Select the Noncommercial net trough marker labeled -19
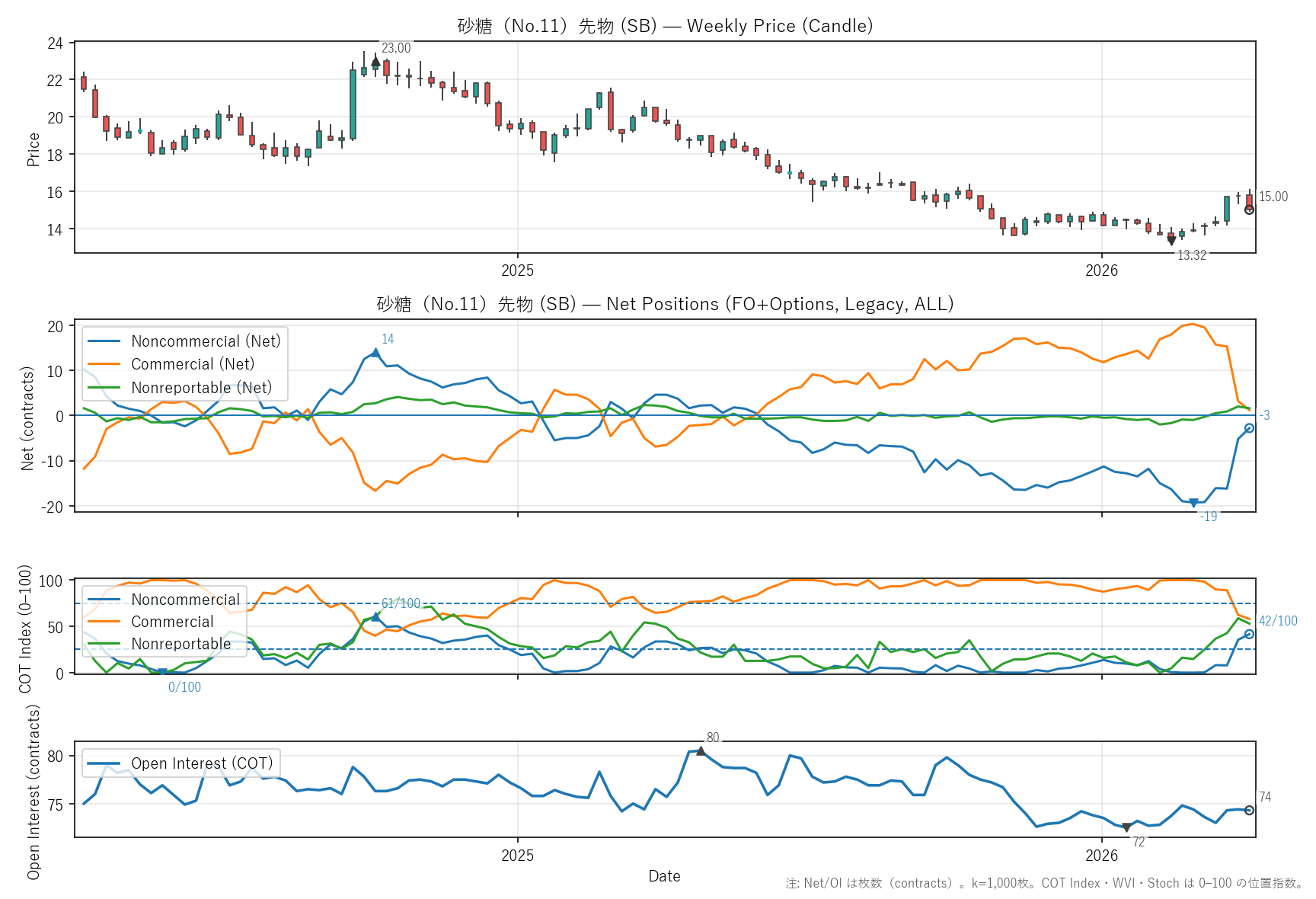Viewport: 1316px width, 899px height. tap(1193, 503)
